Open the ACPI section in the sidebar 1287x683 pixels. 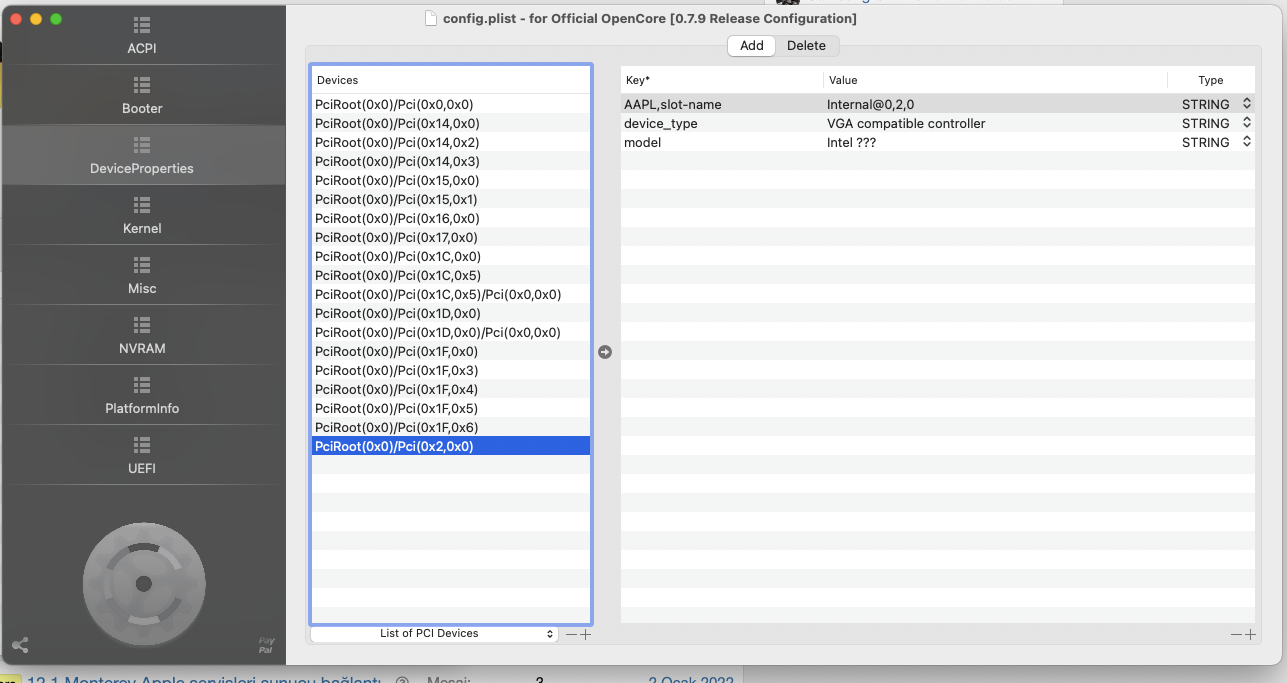coord(142,35)
